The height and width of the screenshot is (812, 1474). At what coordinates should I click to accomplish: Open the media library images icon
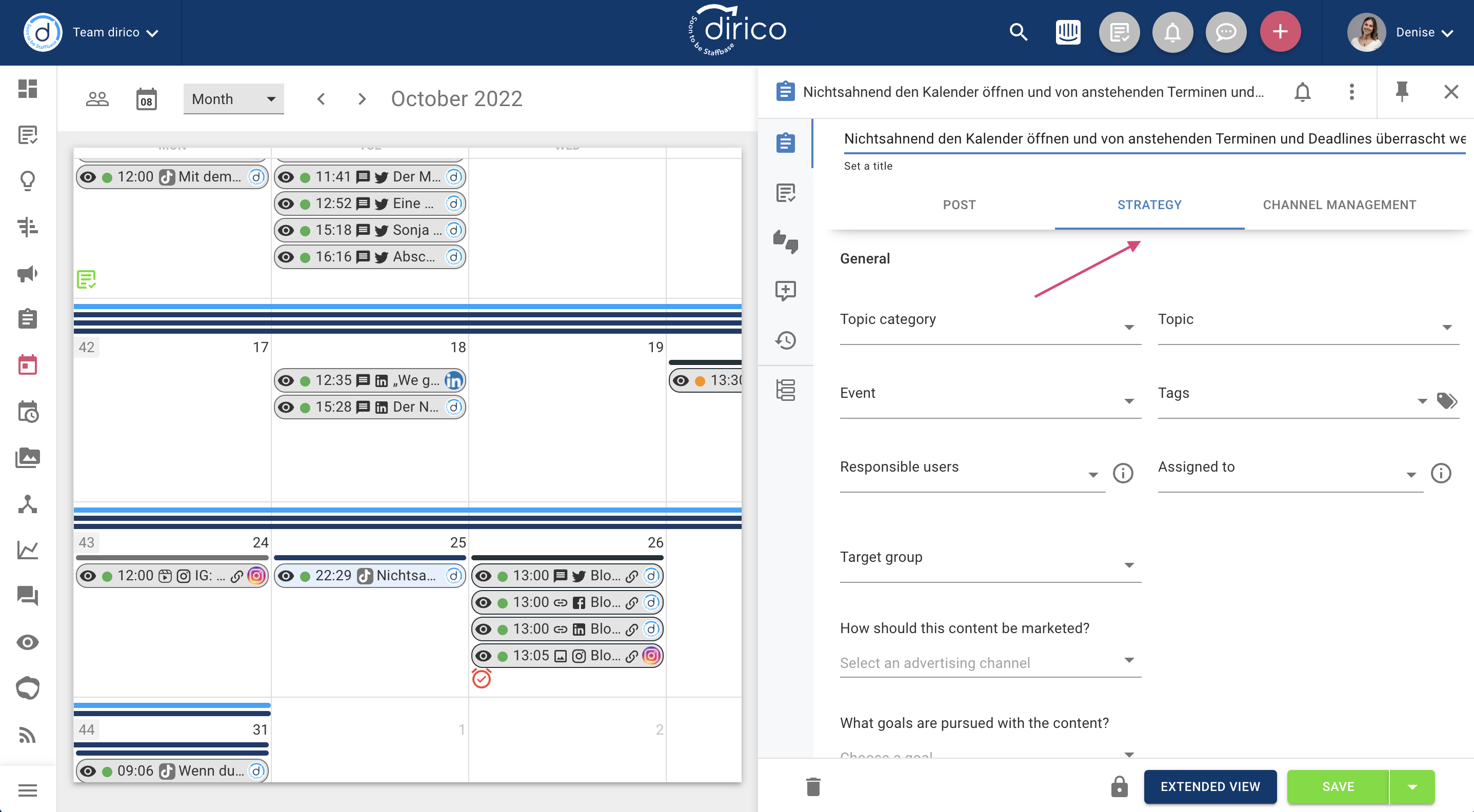click(28, 457)
